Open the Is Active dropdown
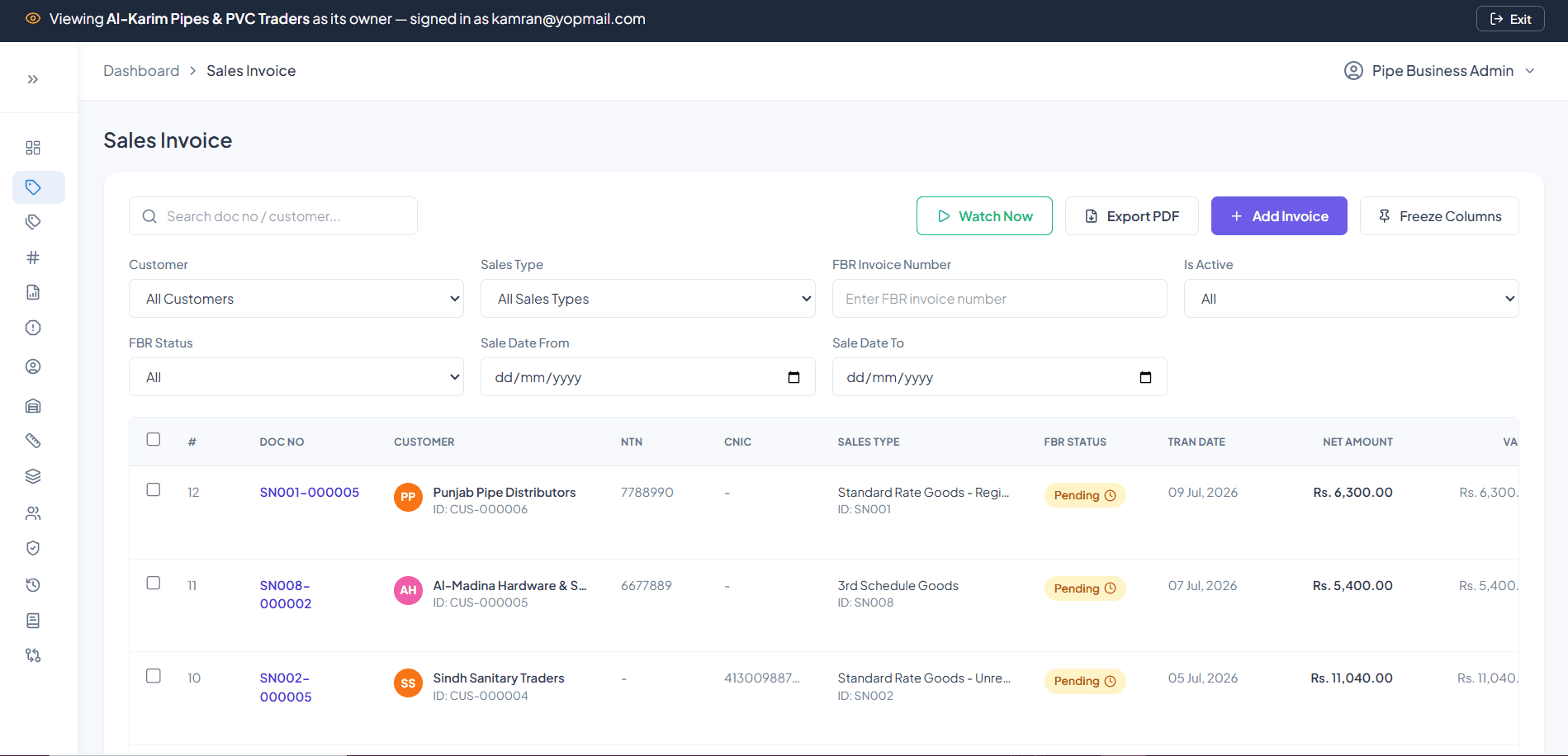The width and height of the screenshot is (1568, 756). (x=1351, y=299)
